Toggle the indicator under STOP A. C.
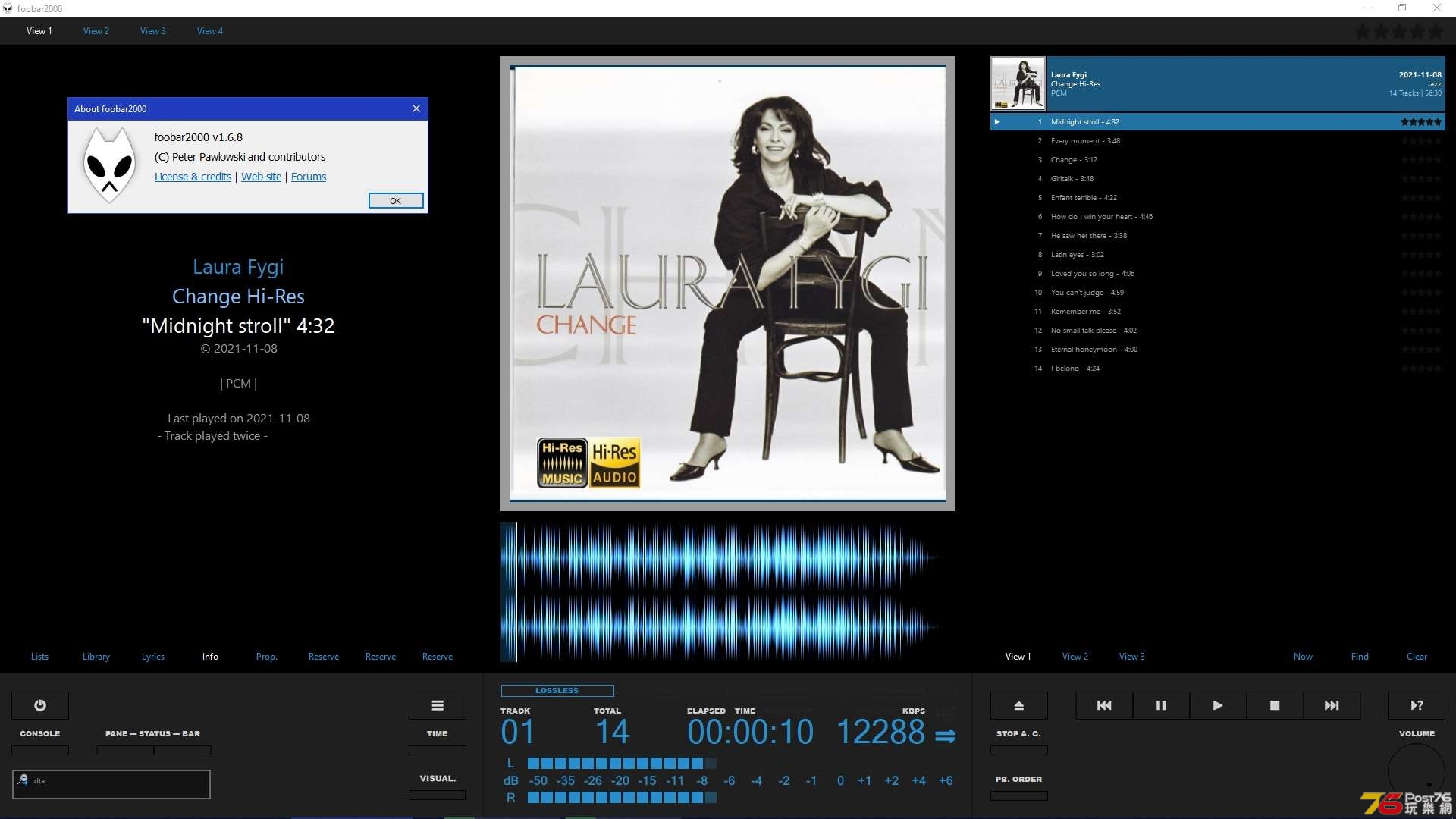This screenshot has width=1456, height=819. coord(1019,750)
